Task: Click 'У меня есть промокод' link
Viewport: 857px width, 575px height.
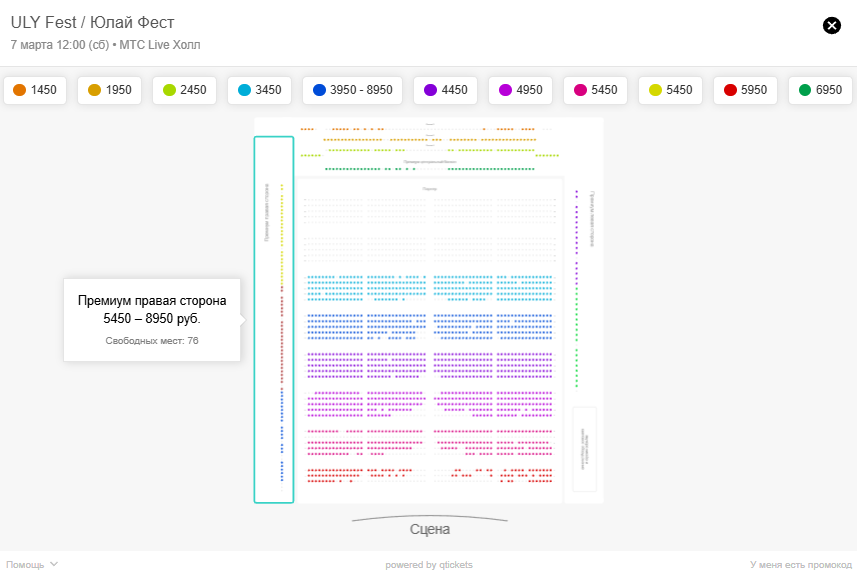Action: [800, 565]
